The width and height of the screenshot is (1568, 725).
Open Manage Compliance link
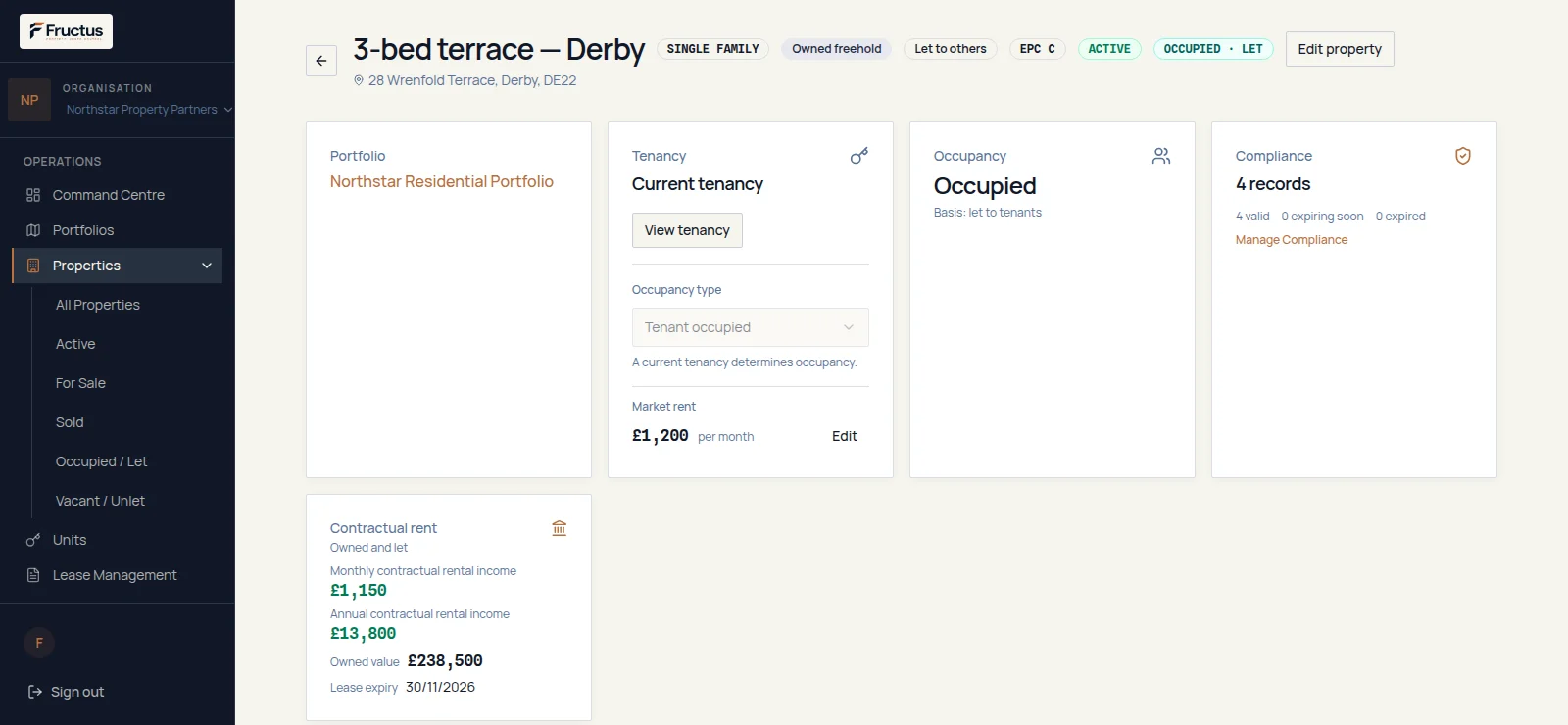(x=1292, y=240)
